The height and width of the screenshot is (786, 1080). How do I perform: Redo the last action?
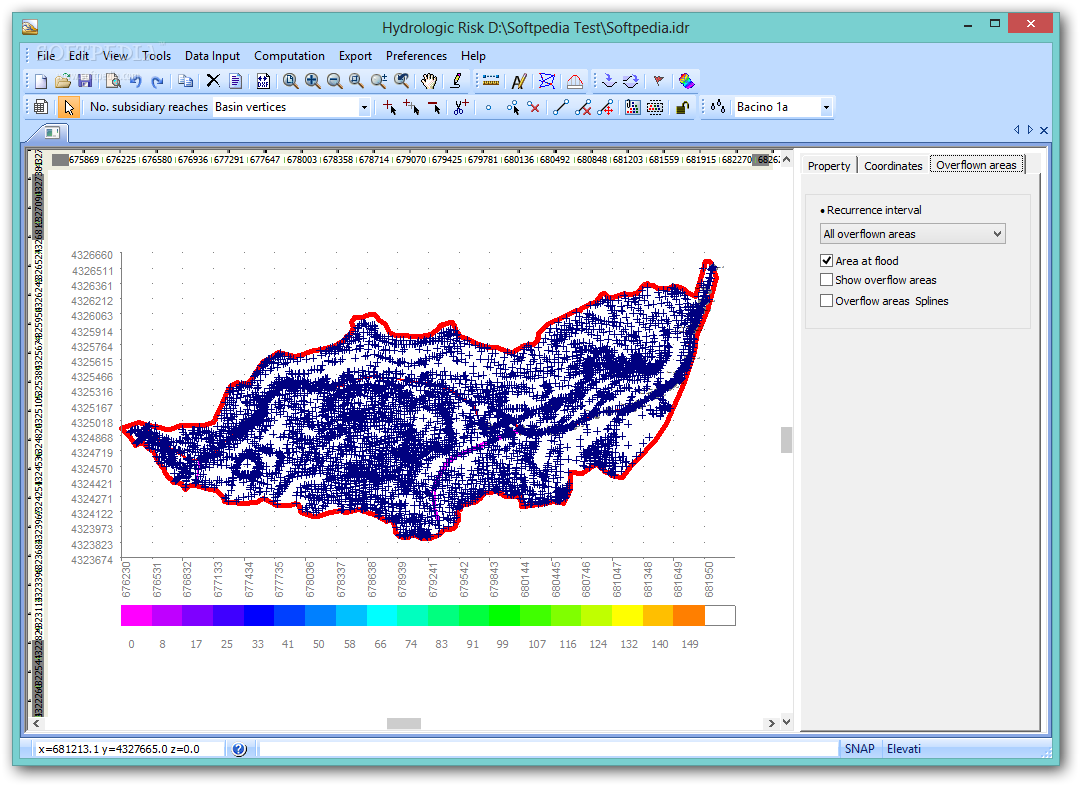tap(157, 81)
